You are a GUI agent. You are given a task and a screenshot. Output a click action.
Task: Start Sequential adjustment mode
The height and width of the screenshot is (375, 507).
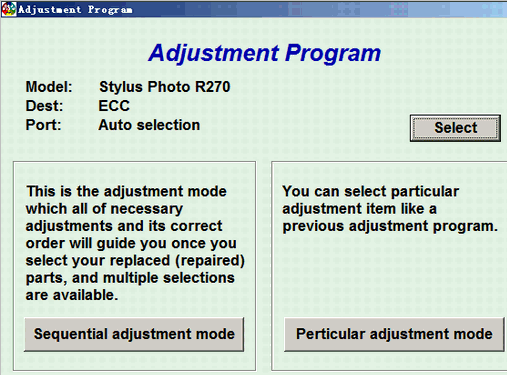pos(134,334)
